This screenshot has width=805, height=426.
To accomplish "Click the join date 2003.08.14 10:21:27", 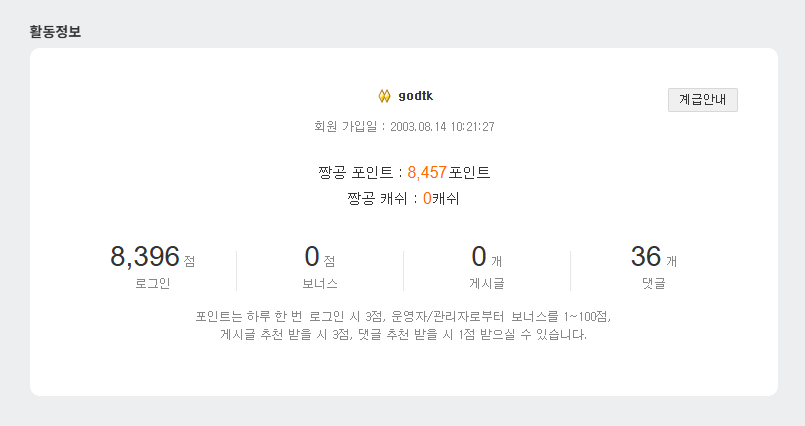I will [x=443, y=127].
